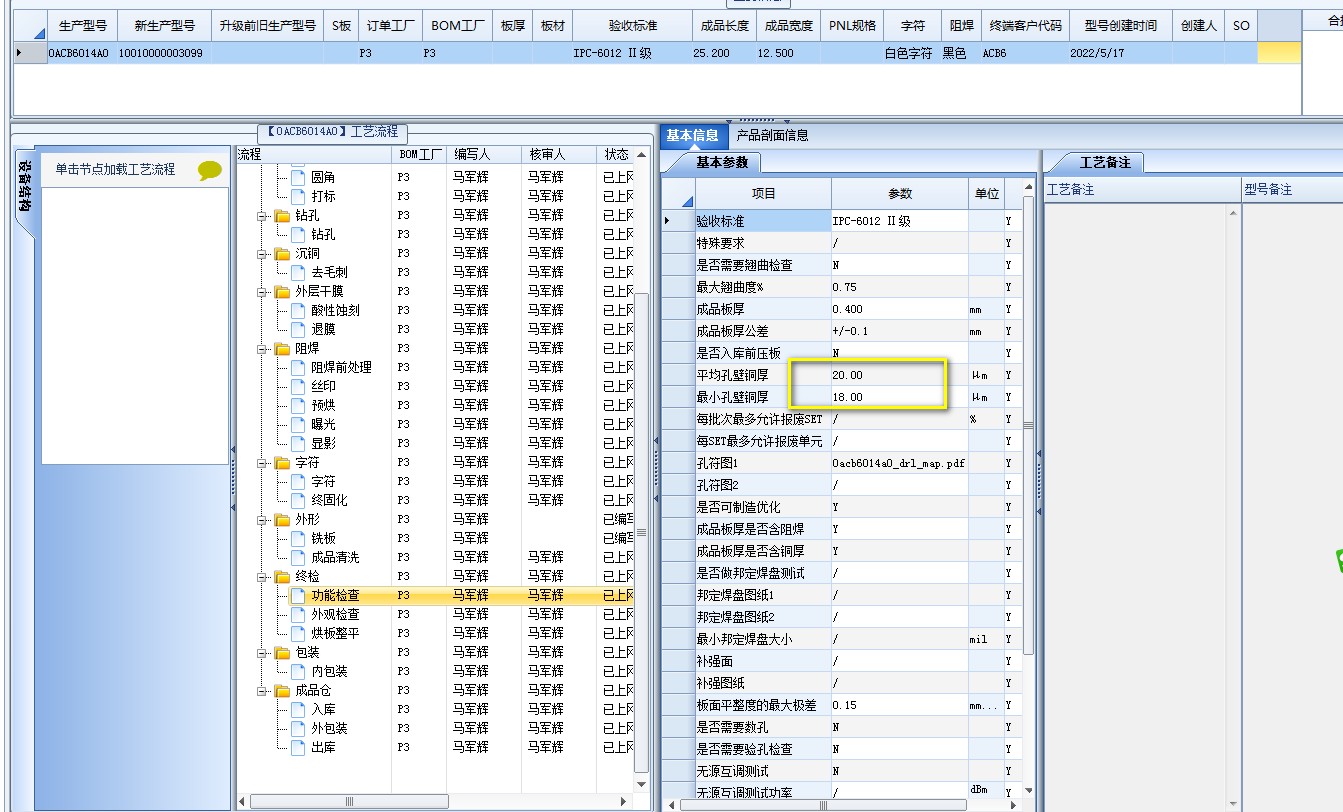
Task: Click the document icon beside 阻焊前处理
Action: click(x=298, y=367)
